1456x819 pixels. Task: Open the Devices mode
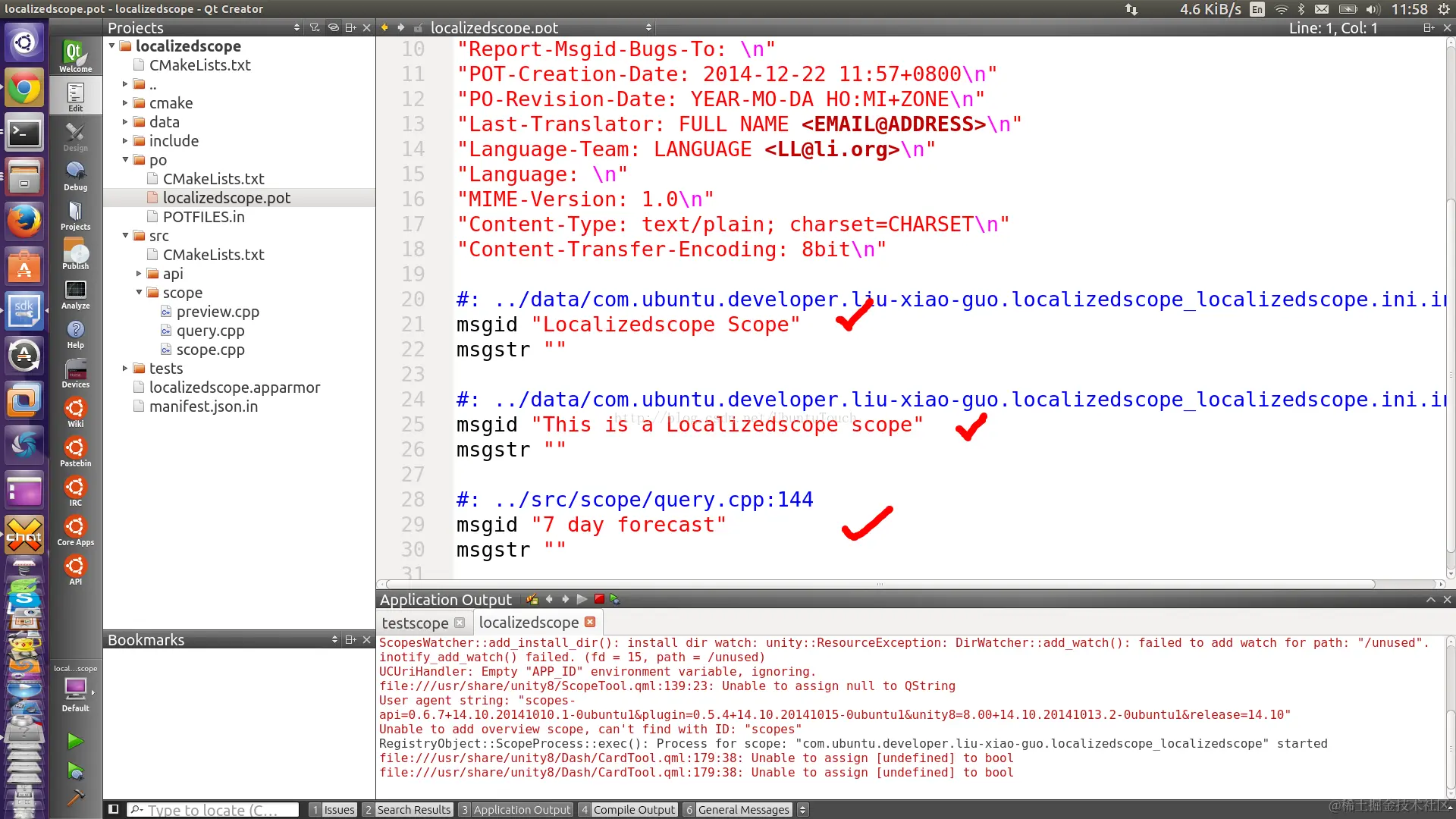click(75, 372)
